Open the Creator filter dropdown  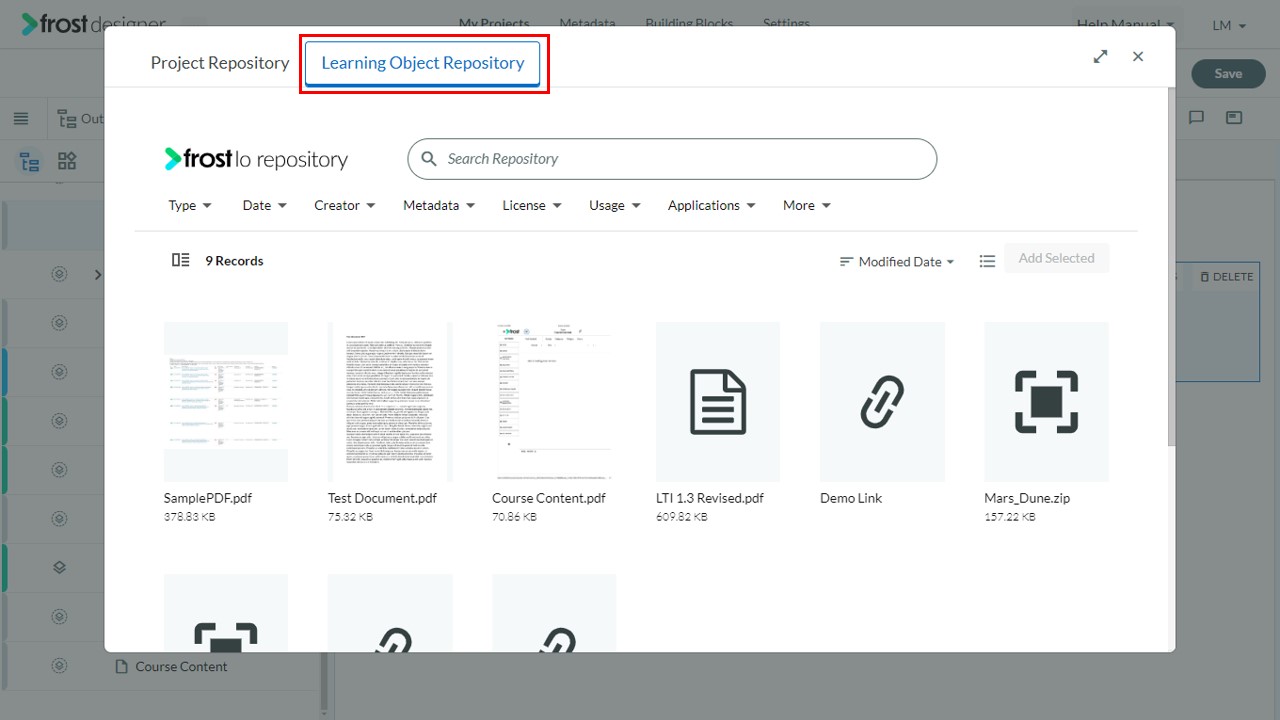pyautogui.click(x=345, y=205)
